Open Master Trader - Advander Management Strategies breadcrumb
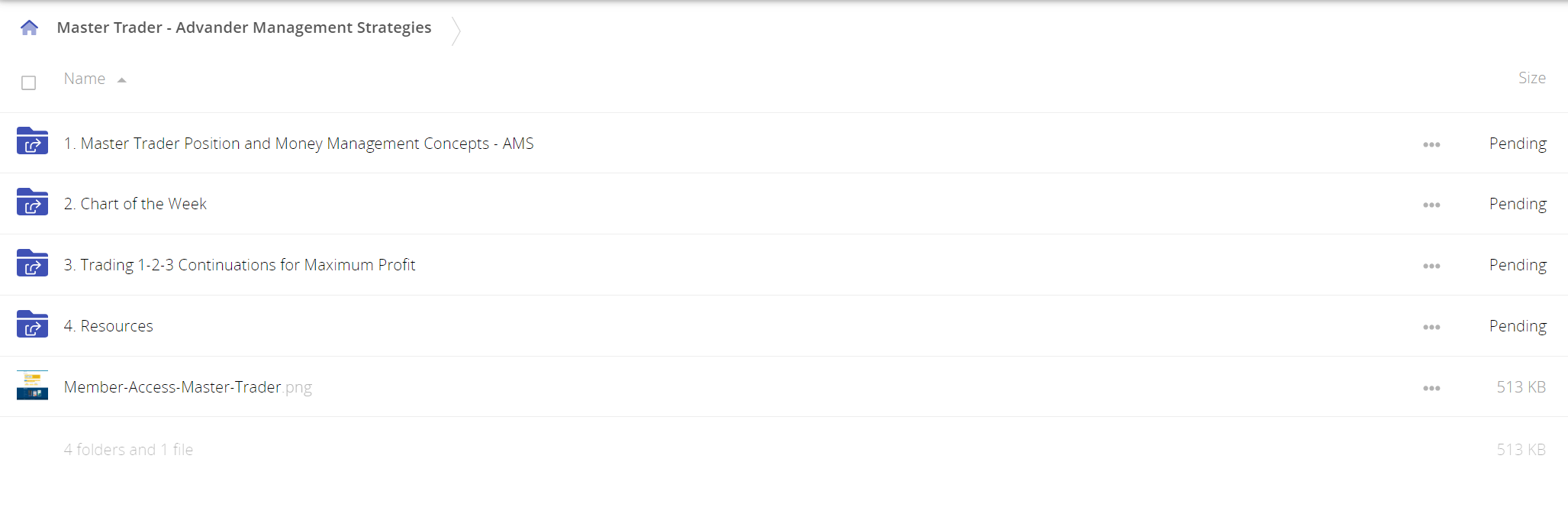The height and width of the screenshot is (517, 1568). [x=244, y=27]
